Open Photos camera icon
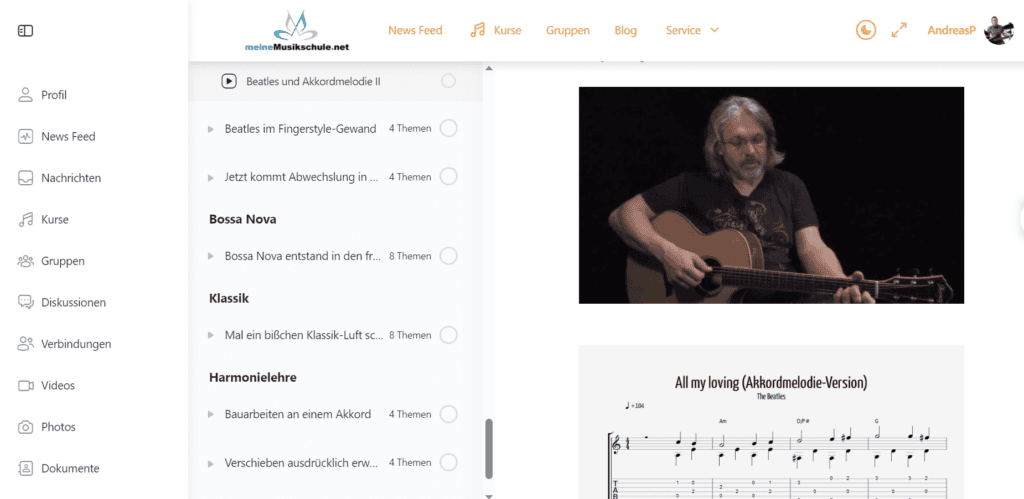This screenshot has width=1024, height=499. pyautogui.click(x=25, y=427)
